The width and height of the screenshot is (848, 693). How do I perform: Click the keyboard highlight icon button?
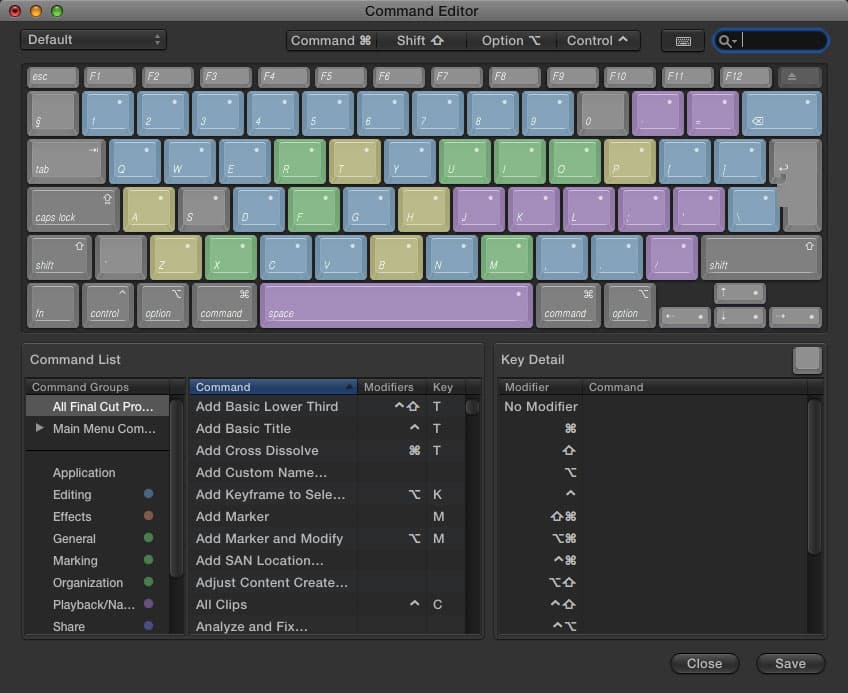coord(683,41)
